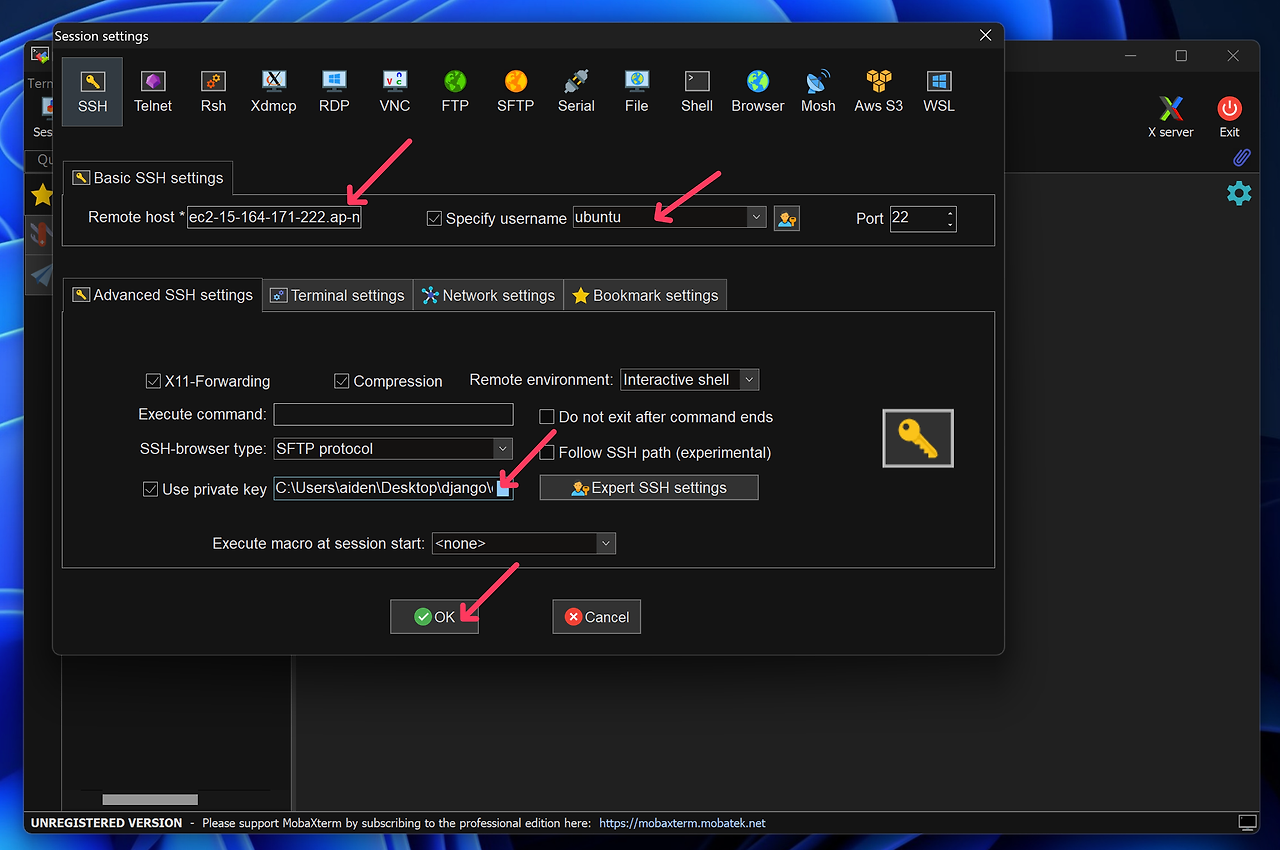Select the Telnet session type
Viewport: 1280px width, 850px height.
[x=153, y=92]
